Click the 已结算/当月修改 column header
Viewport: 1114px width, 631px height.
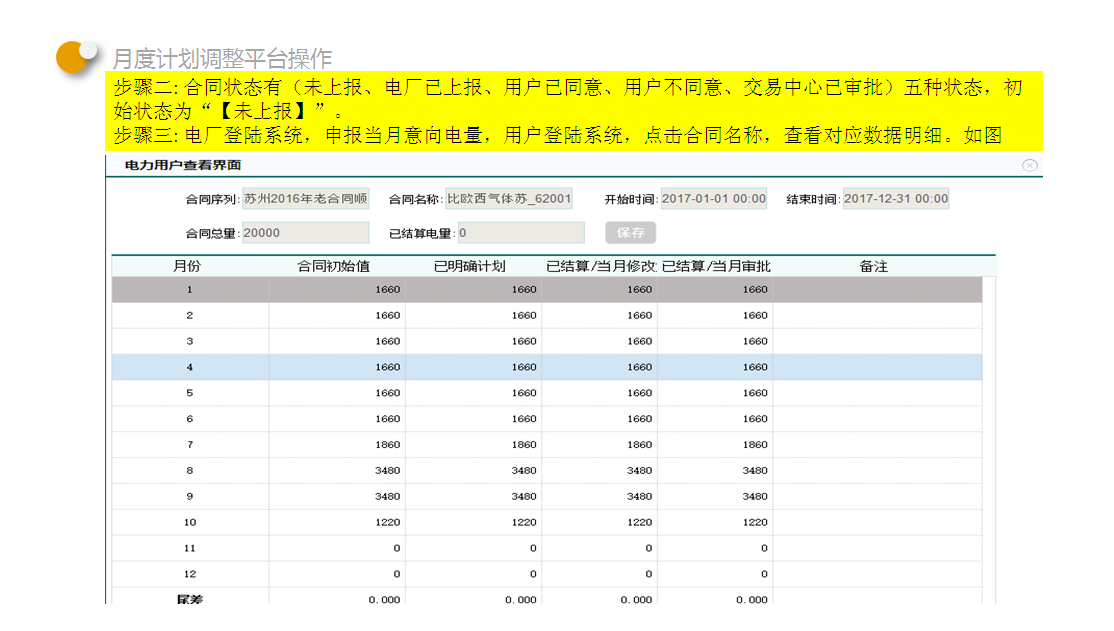click(x=600, y=266)
